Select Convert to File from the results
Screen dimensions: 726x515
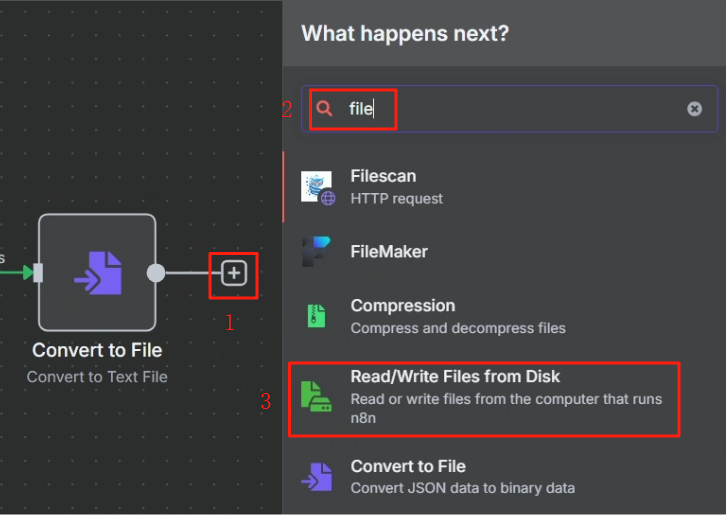504,477
